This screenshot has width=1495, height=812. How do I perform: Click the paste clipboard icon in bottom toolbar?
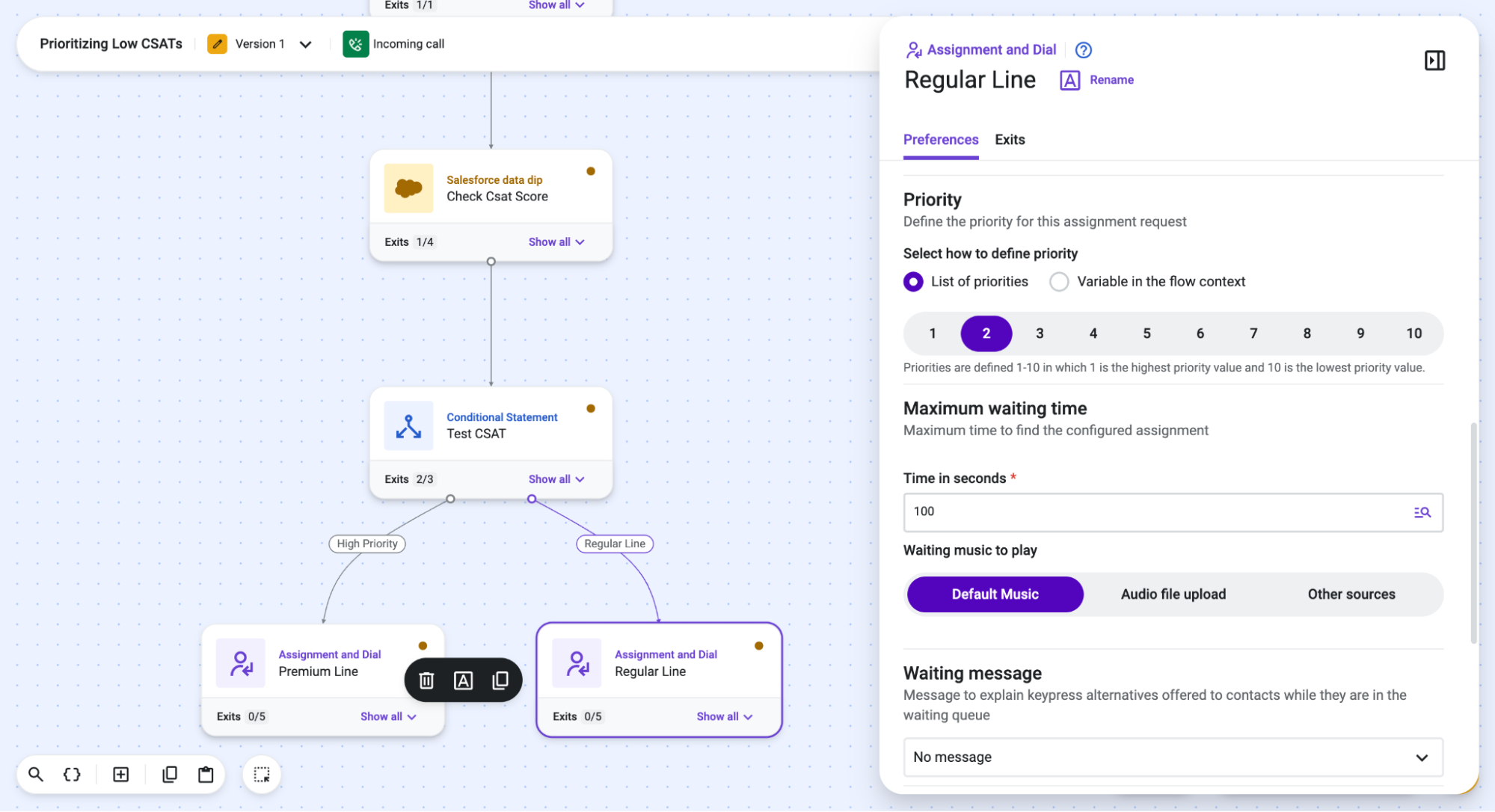click(x=206, y=774)
